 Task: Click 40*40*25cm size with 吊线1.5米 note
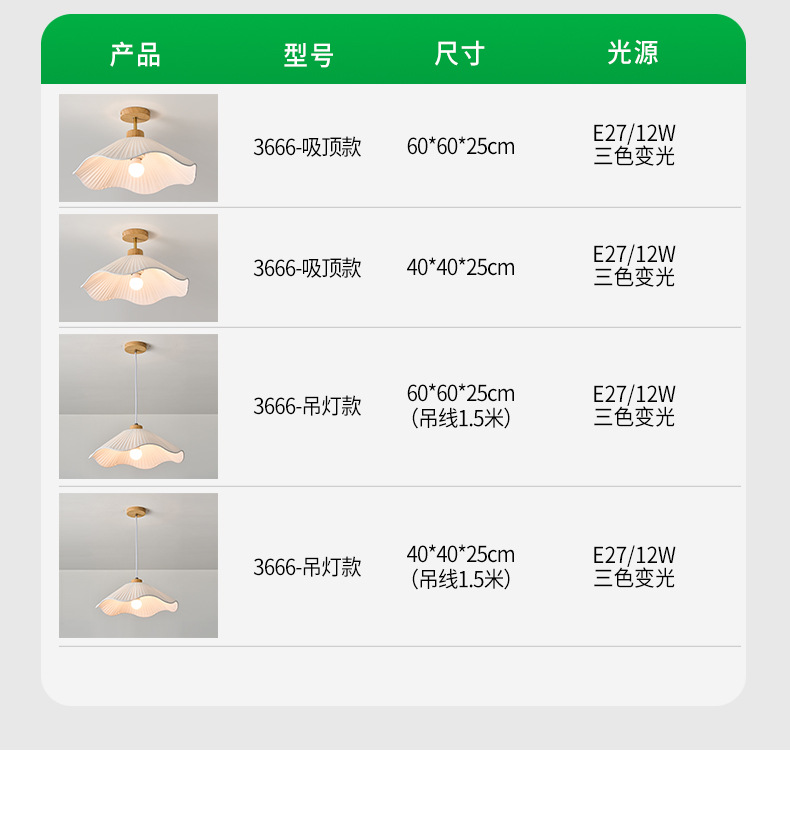coord(461,567)
